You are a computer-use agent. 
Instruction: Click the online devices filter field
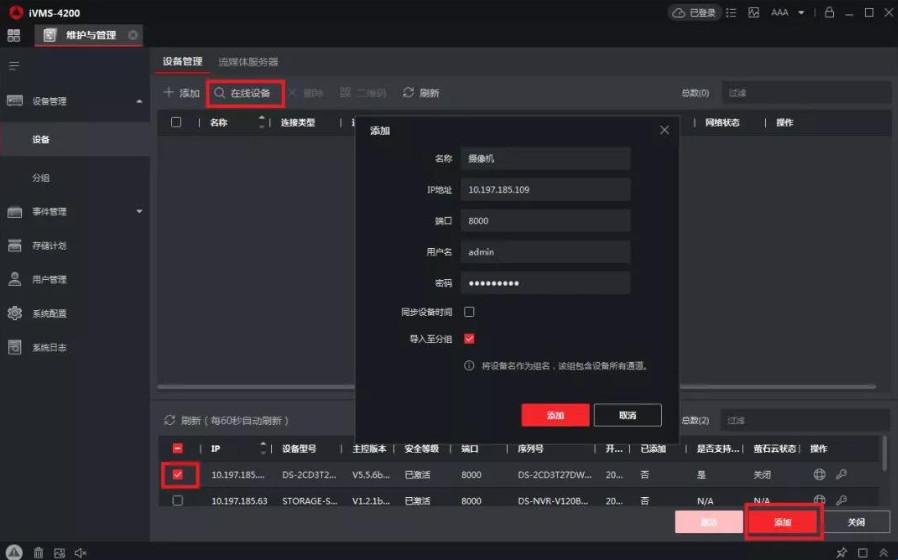pos(805,420)
